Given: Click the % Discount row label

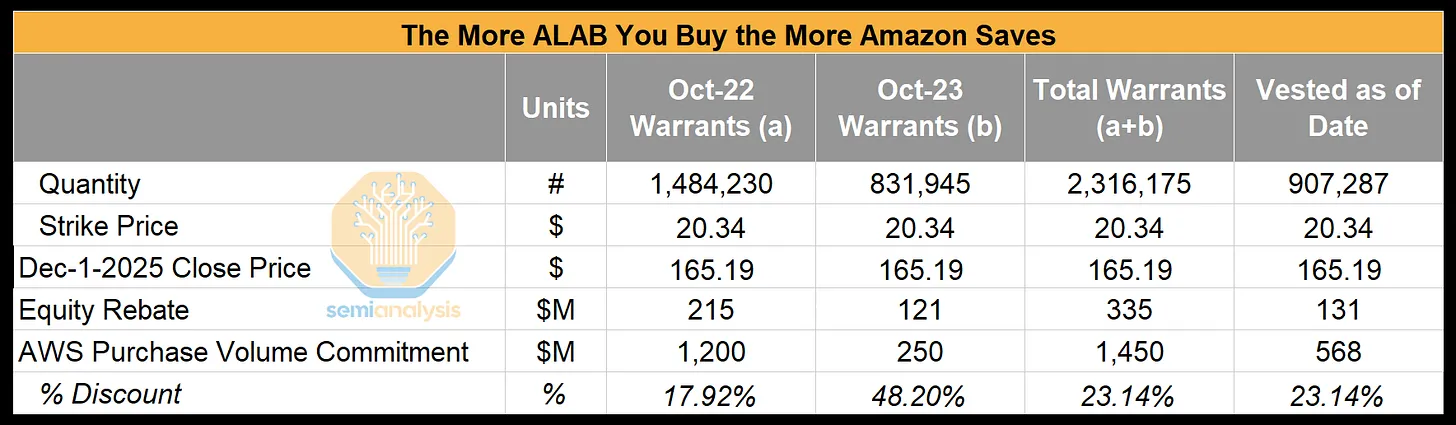Looking at the screenshot, I should click(x=110, y=394).
